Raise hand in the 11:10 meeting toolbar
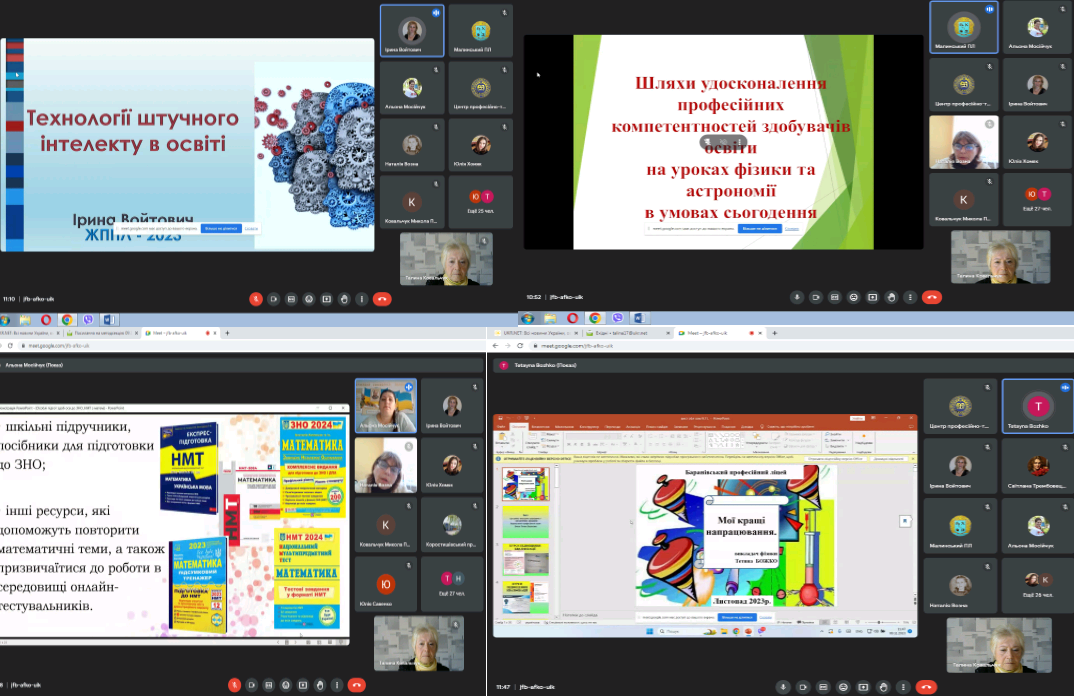This screenshot has width=1074, height=696. coord(344,298)
